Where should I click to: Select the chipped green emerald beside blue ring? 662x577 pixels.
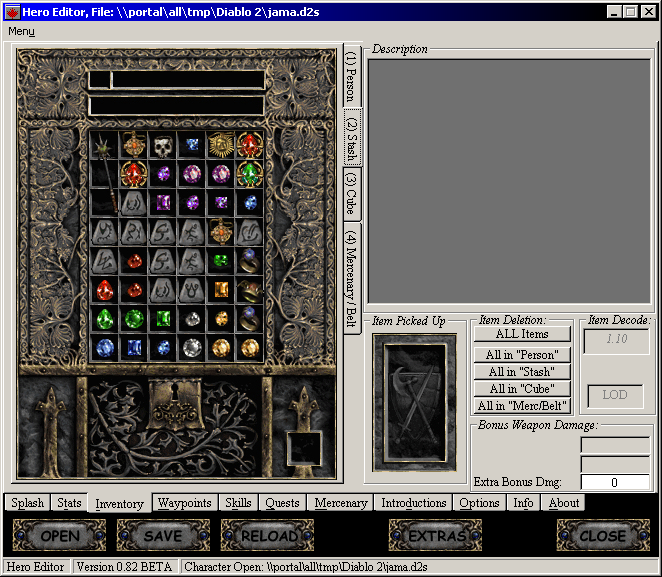221,261
